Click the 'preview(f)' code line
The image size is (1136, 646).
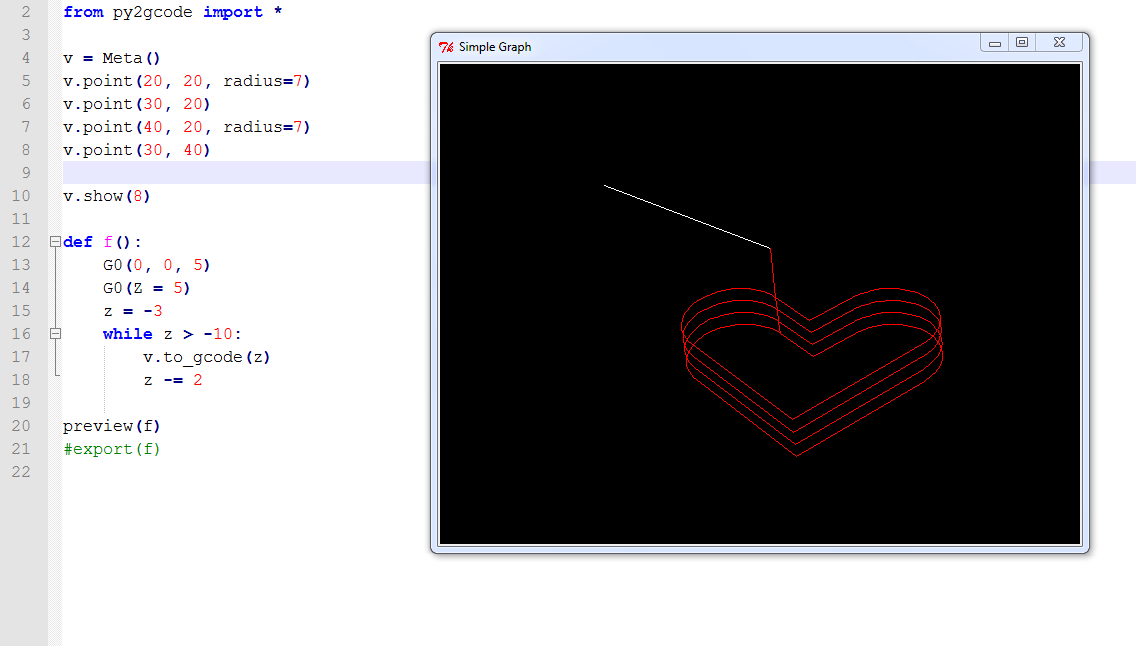coord(112,426)
